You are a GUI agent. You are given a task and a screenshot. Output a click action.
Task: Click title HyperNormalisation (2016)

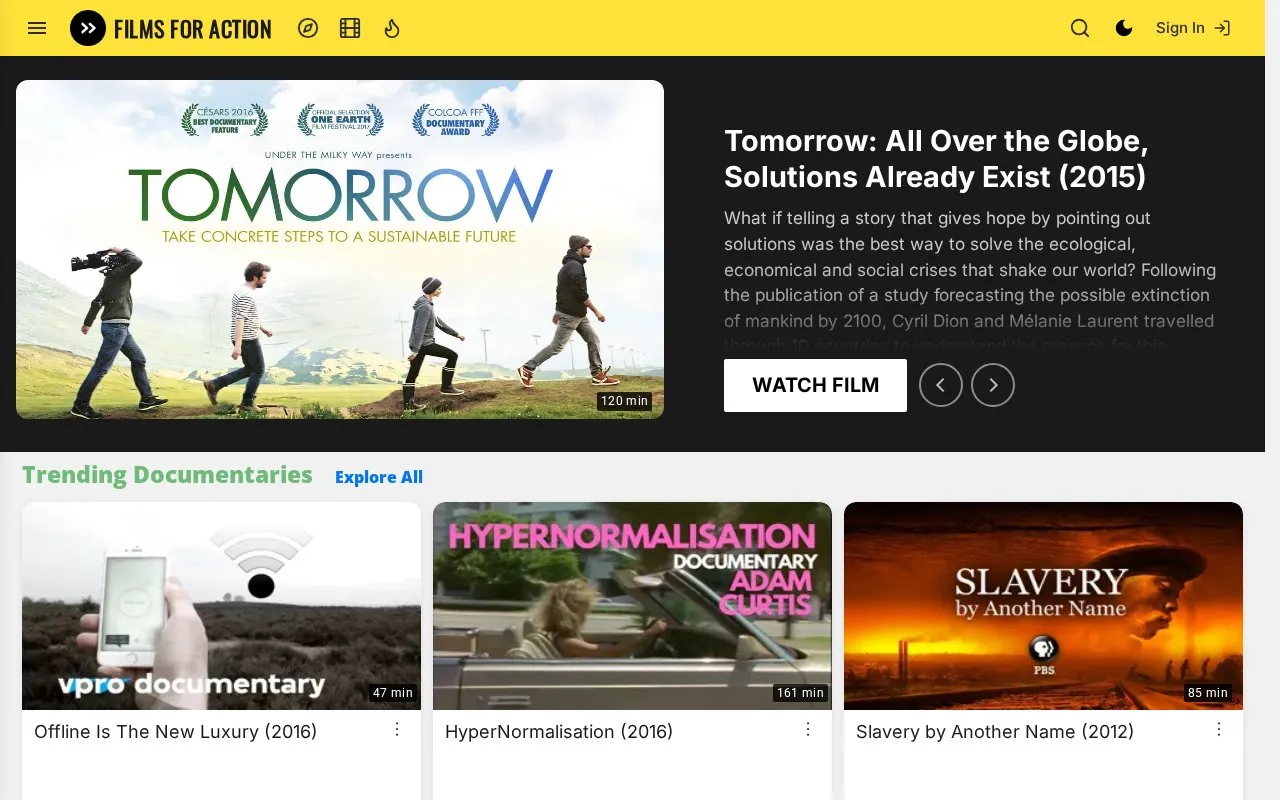coord(559,732)
